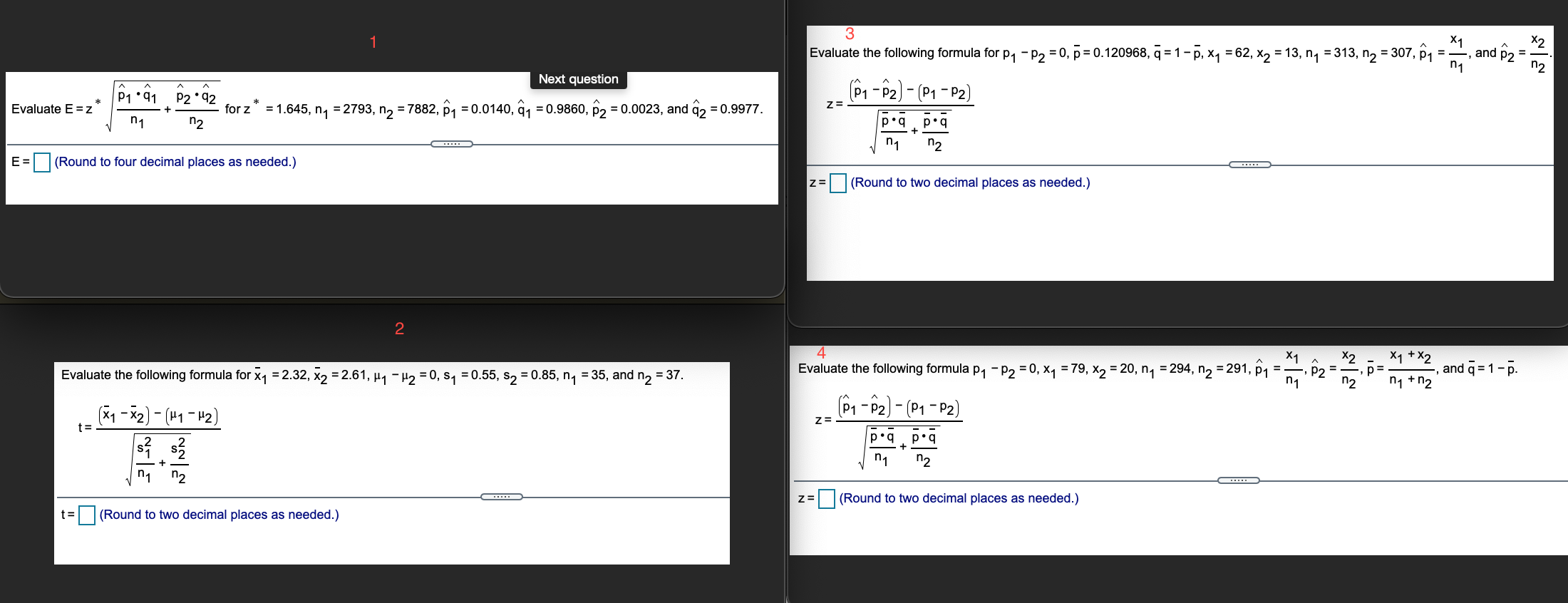Screen dimensions: 1568x603
Task: Click the t-statistic formula expression
Action: click(x=150, y=445)
